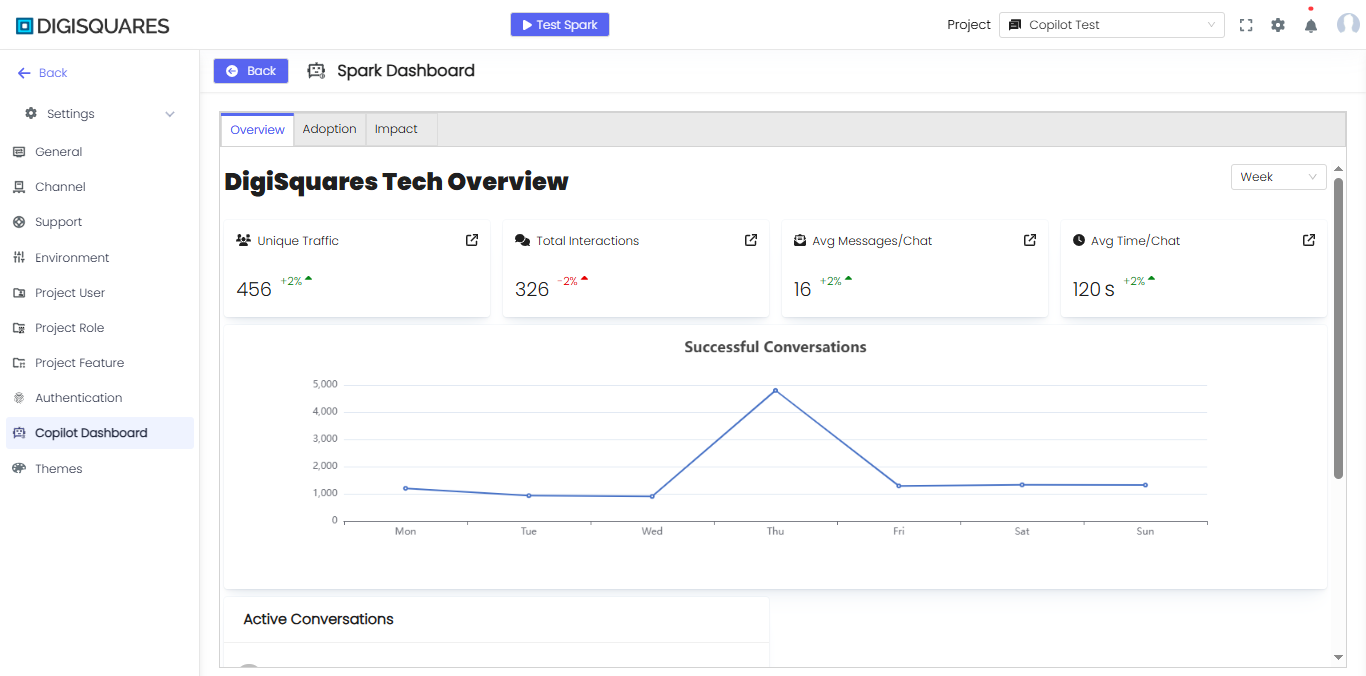The width and height of the screenshot is (1366, 676).
Task: Toggle fullscreen mode icon
Action: 1246,25
